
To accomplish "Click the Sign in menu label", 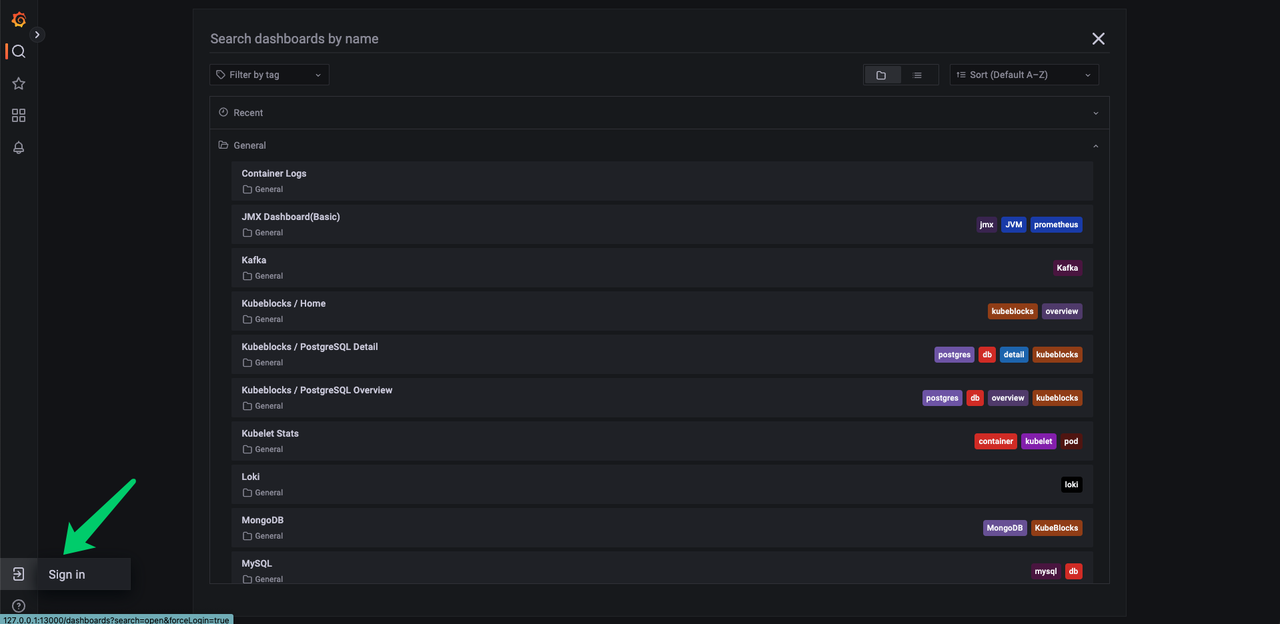I will [x=67, y=575].
